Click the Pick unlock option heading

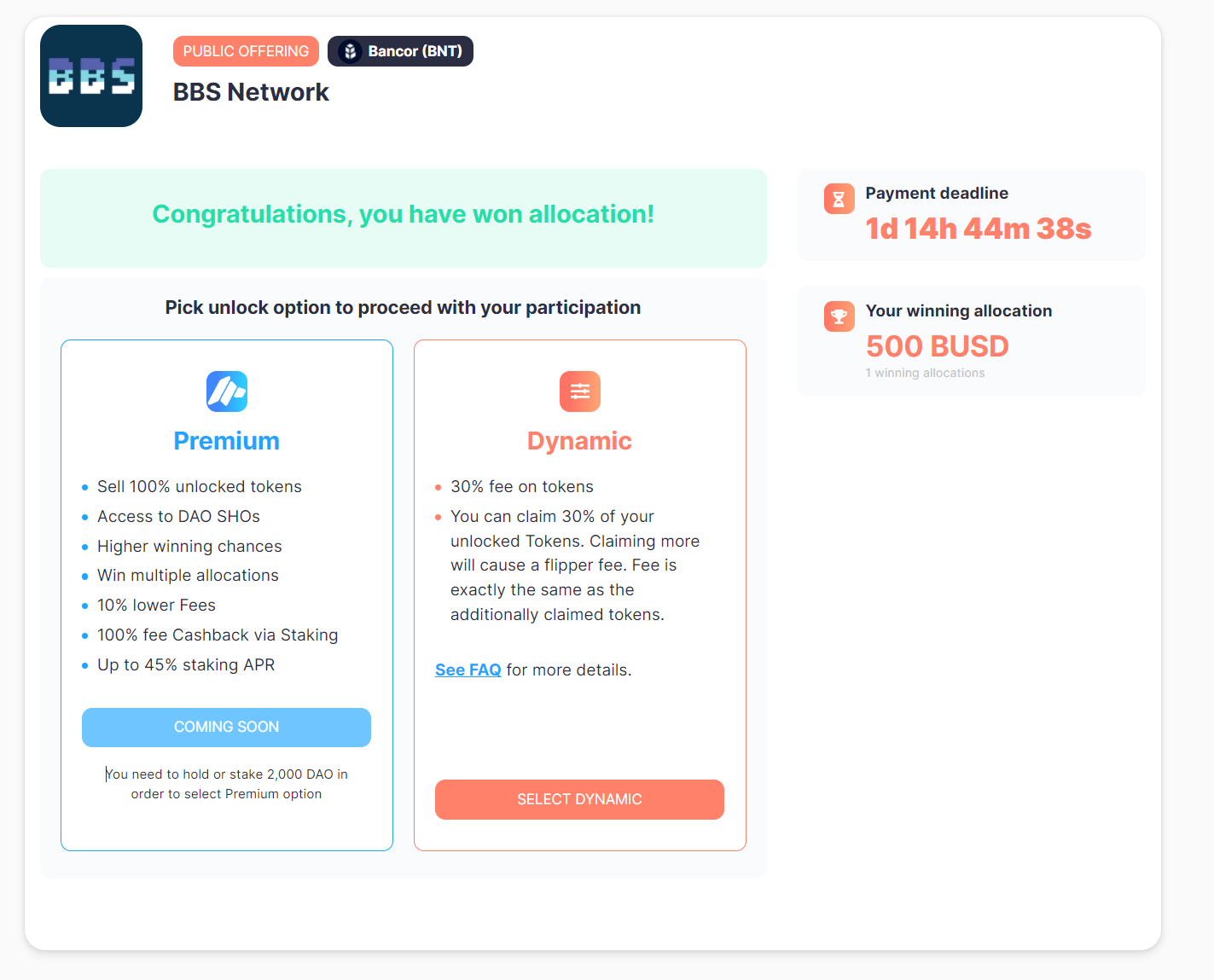403,308
